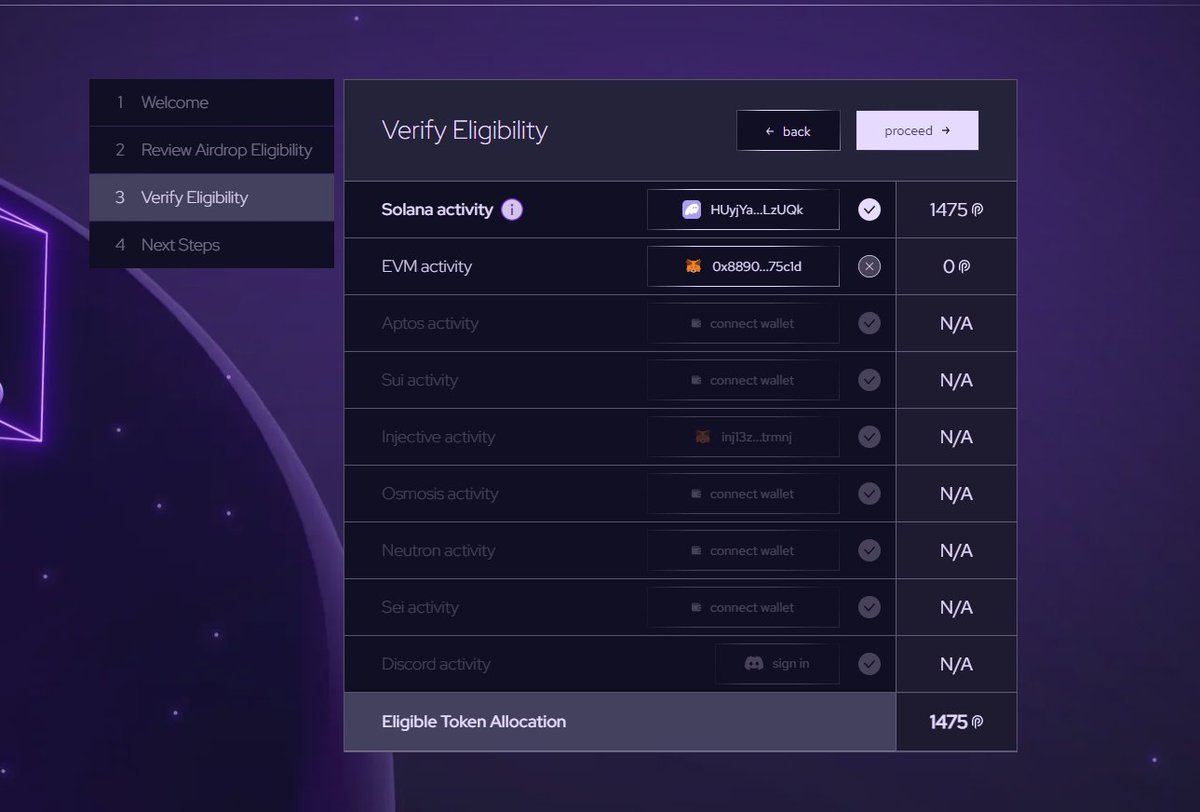Viewport: 1200px width, 812px height.
Task: Connect wallet for Osmosis activity
Action: coord(743,494)
